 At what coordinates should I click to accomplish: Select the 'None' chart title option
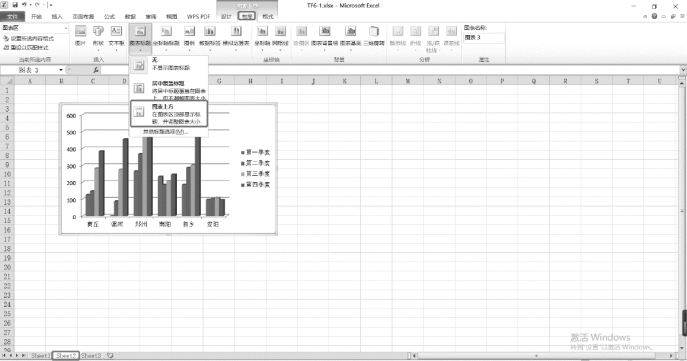click(169, 64)
